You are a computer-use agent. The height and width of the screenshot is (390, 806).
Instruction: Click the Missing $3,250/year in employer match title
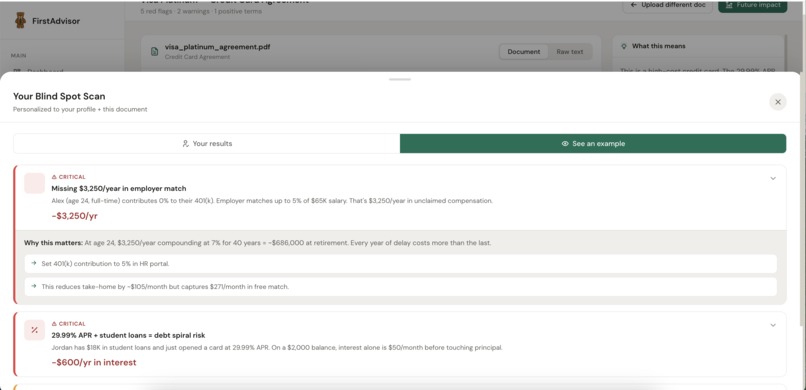(119, 189)
